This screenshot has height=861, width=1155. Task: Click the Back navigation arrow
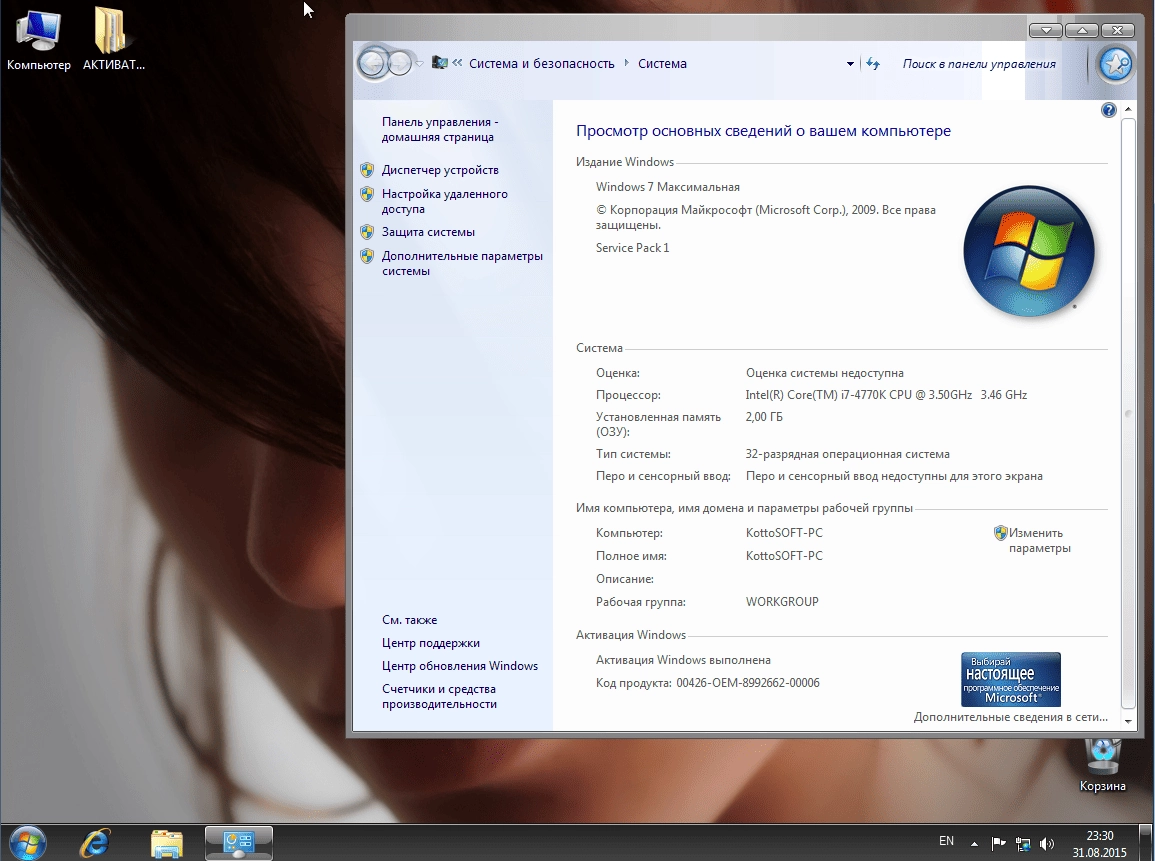(x=373, y=64)
